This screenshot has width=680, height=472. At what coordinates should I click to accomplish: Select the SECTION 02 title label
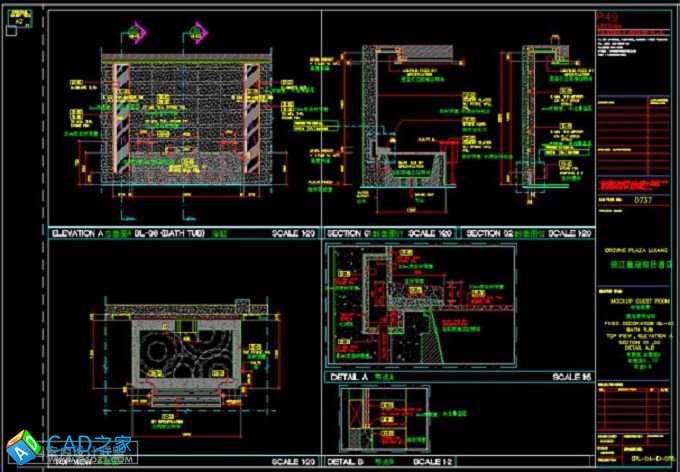pyautogui.click(x=489, y=233)
